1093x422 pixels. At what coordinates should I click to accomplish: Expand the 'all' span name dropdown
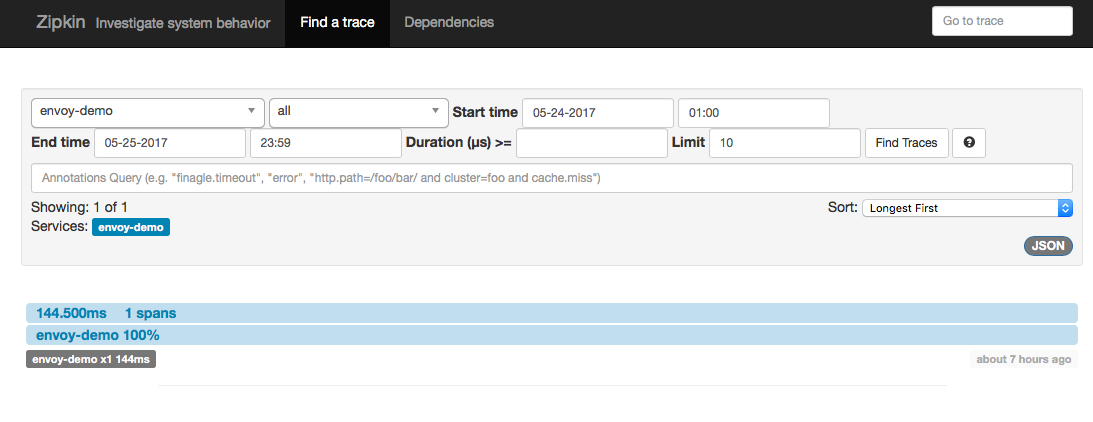pos(359,113)
